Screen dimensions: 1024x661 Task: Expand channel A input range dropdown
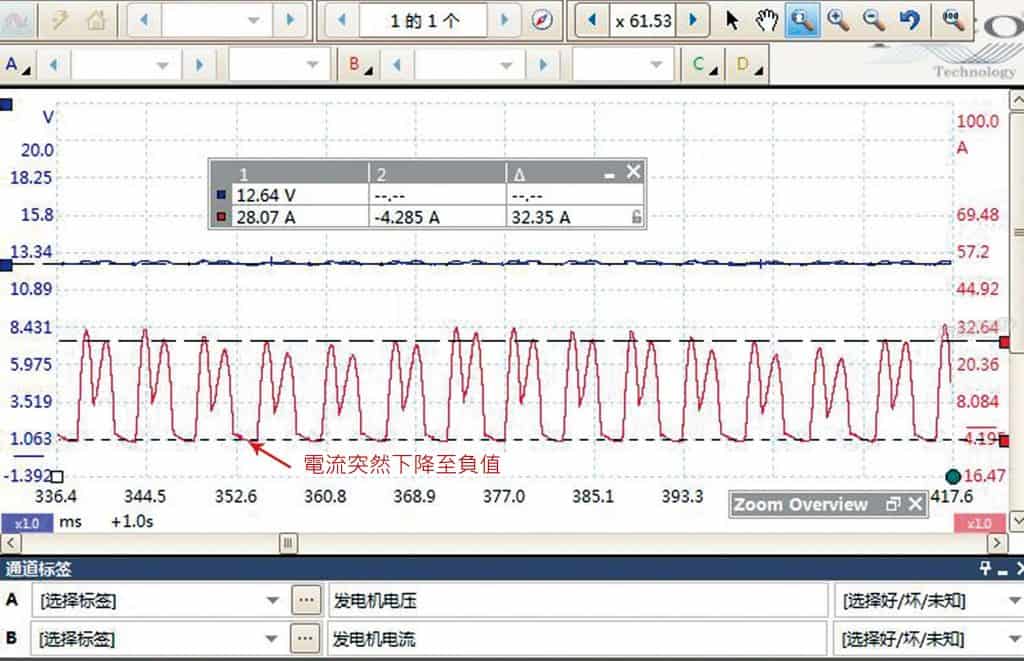(163, 65)
